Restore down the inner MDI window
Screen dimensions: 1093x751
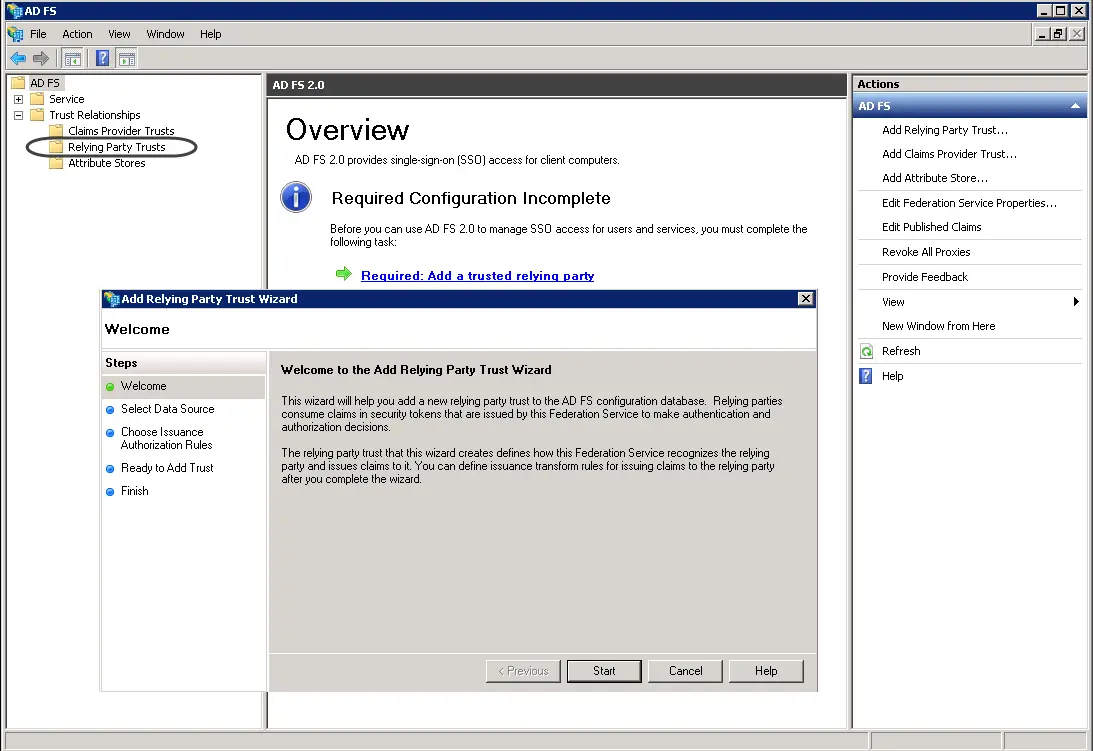click(1059, 33)
